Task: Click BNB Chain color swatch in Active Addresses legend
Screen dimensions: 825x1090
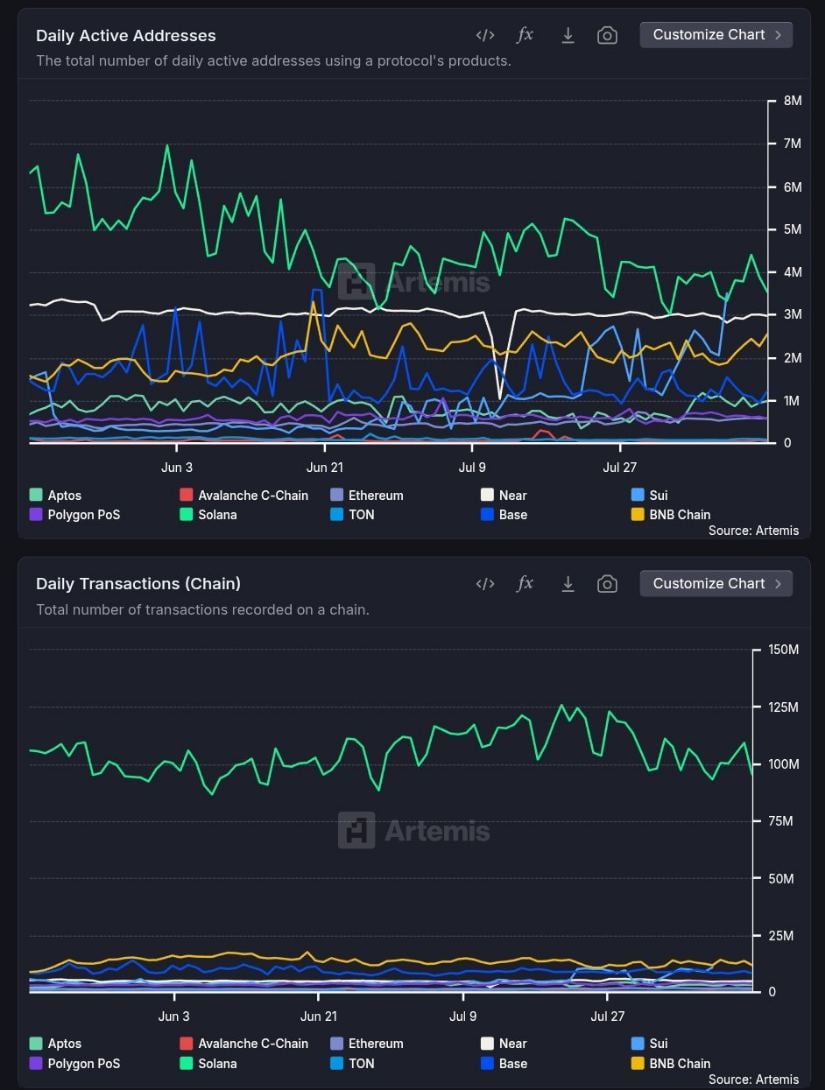Action: tap(637, 514)
